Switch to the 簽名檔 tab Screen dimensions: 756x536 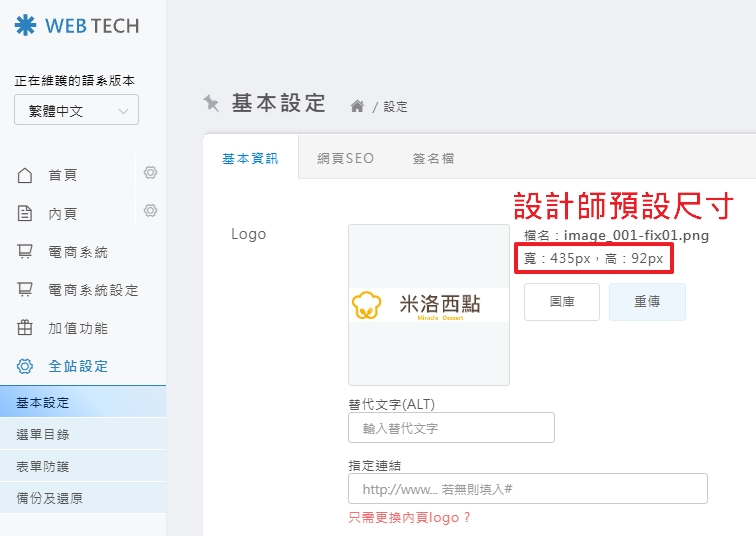pos(433,158)
